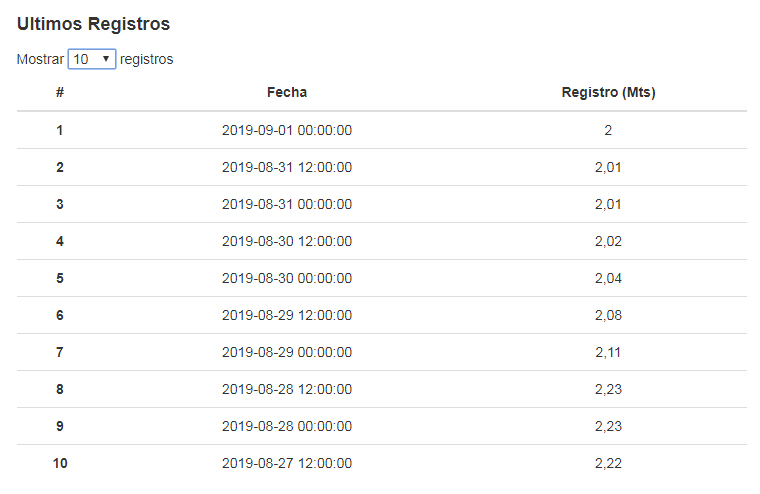
Task: Click the # column header
Action: [x=60, y=92]
